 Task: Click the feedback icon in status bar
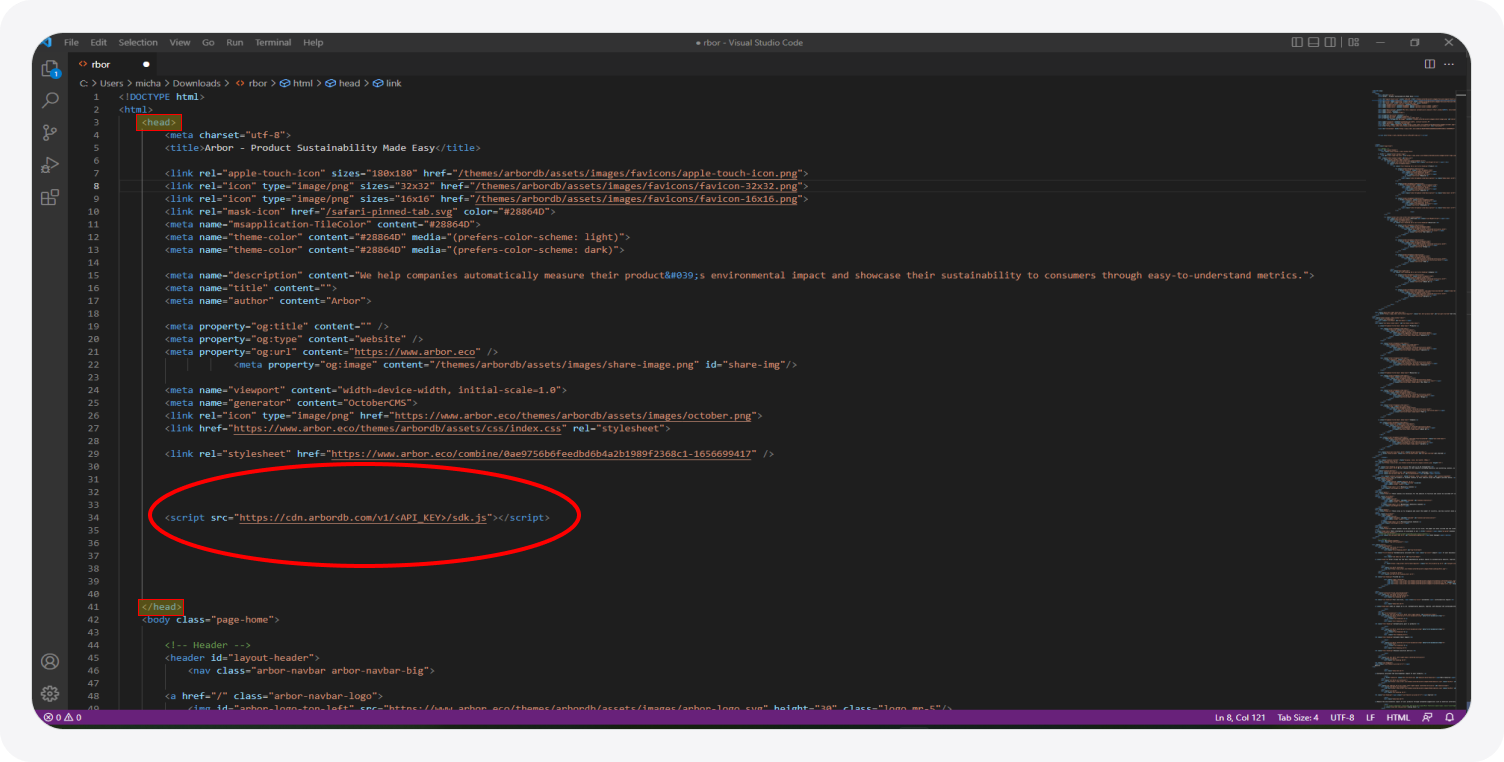(x=1427, y=717)
